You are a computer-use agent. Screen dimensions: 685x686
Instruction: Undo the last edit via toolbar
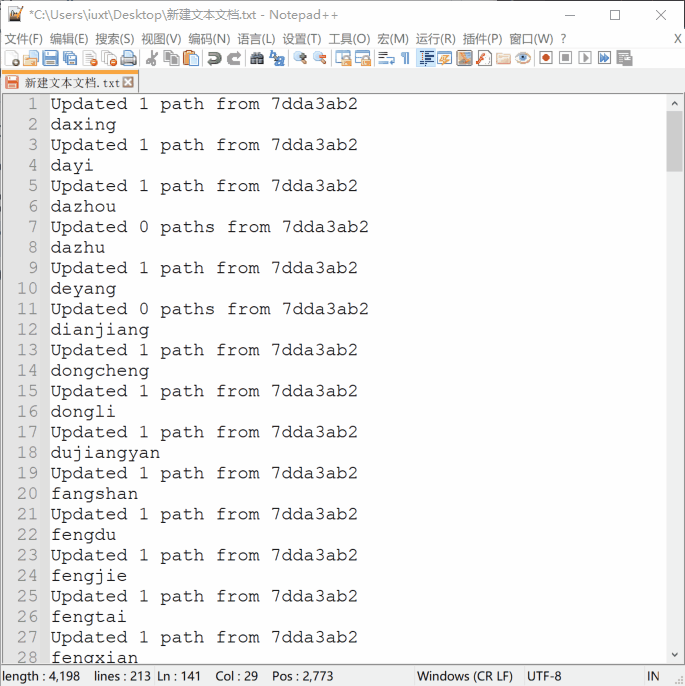[214, 59]
